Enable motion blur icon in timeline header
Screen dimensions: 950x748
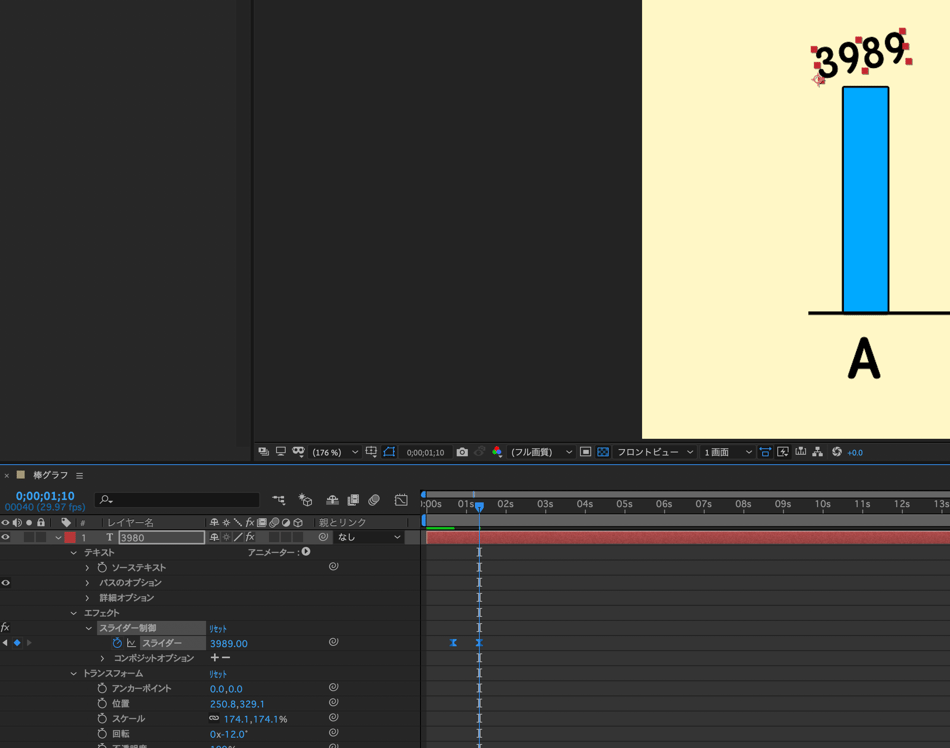[374, 500]
